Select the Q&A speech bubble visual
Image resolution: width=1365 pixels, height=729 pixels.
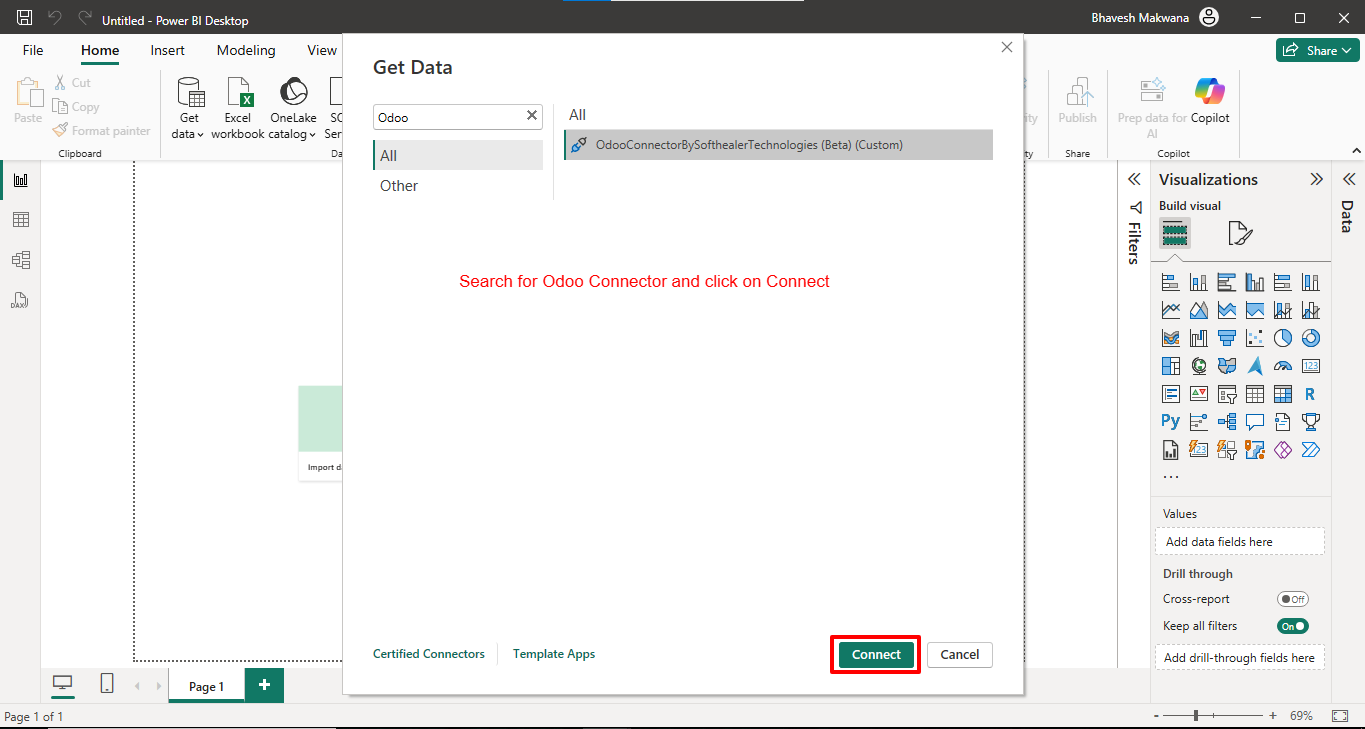(x=1255, y=422)
